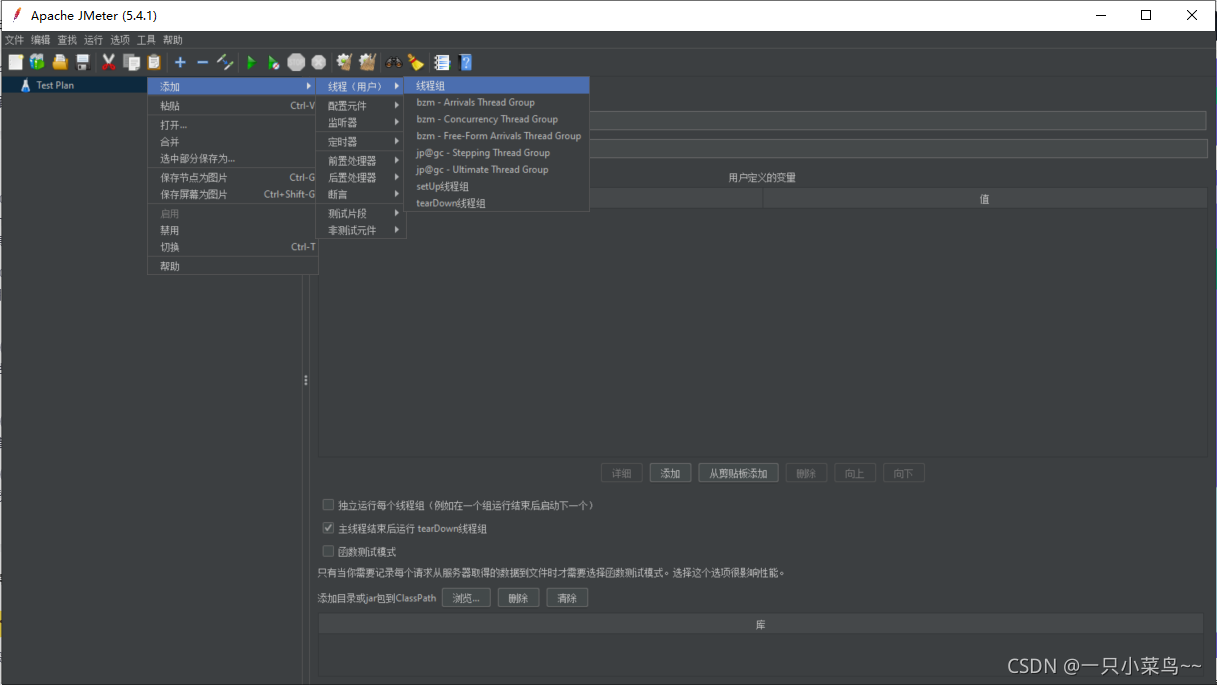Expand the 线程（用户） submenu

[361, 86]
